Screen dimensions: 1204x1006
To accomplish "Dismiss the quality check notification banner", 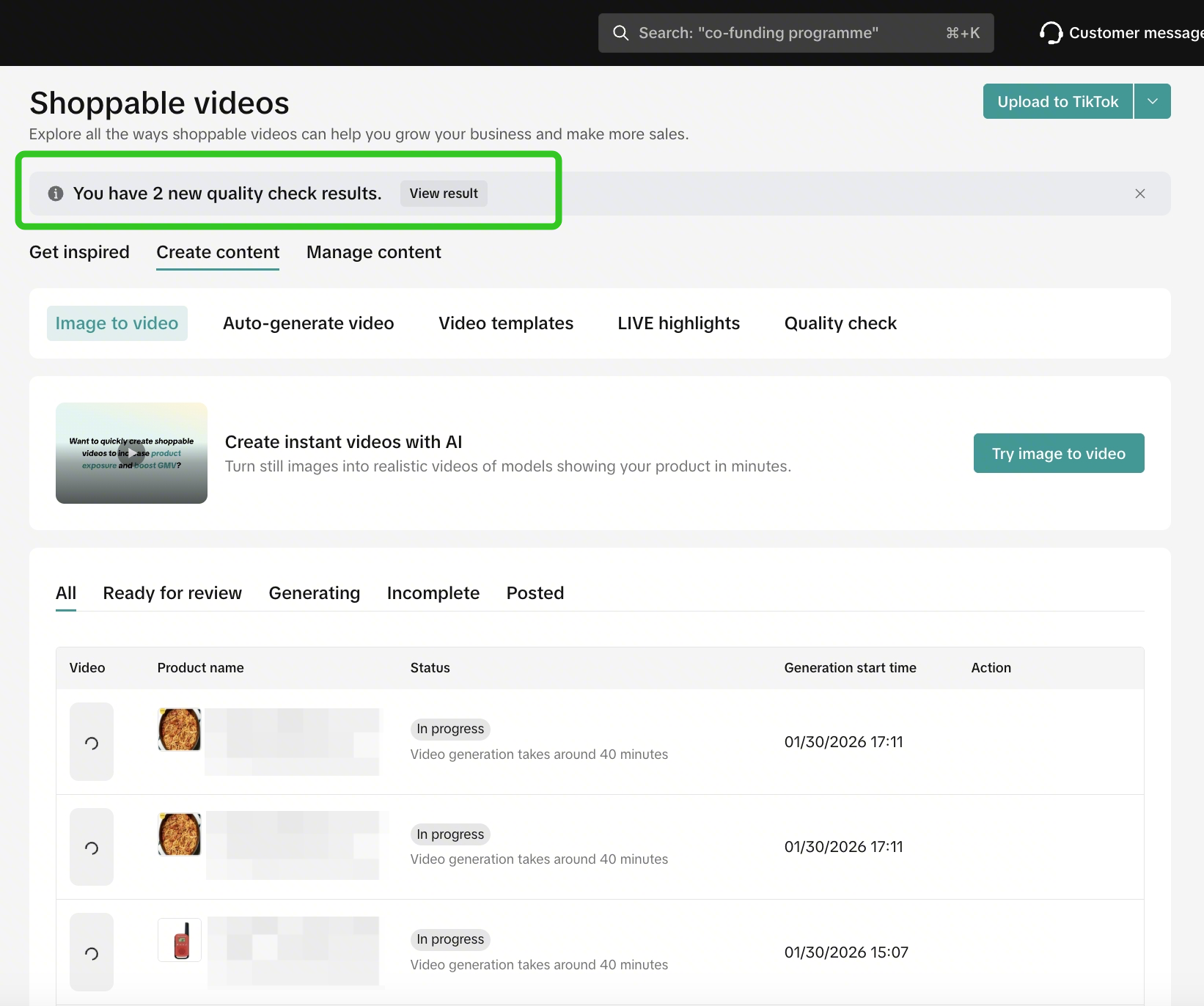I will (1139, 194).
